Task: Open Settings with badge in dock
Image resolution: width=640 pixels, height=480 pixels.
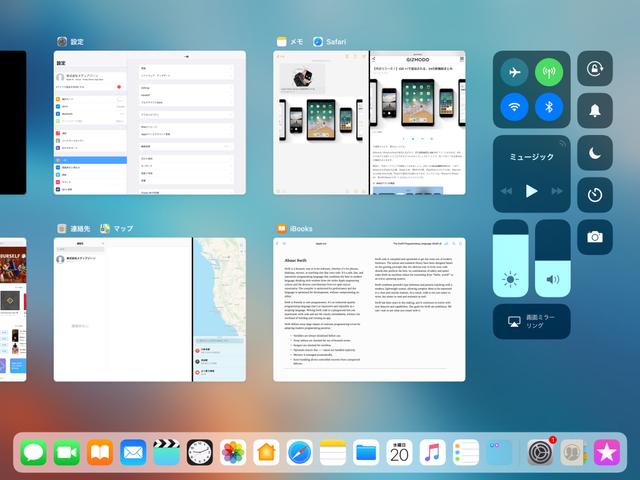Action: 540,452
